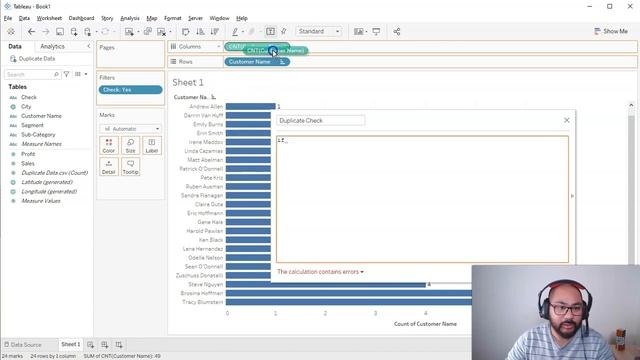Select the Latitude (generated) field

(47, 182)
